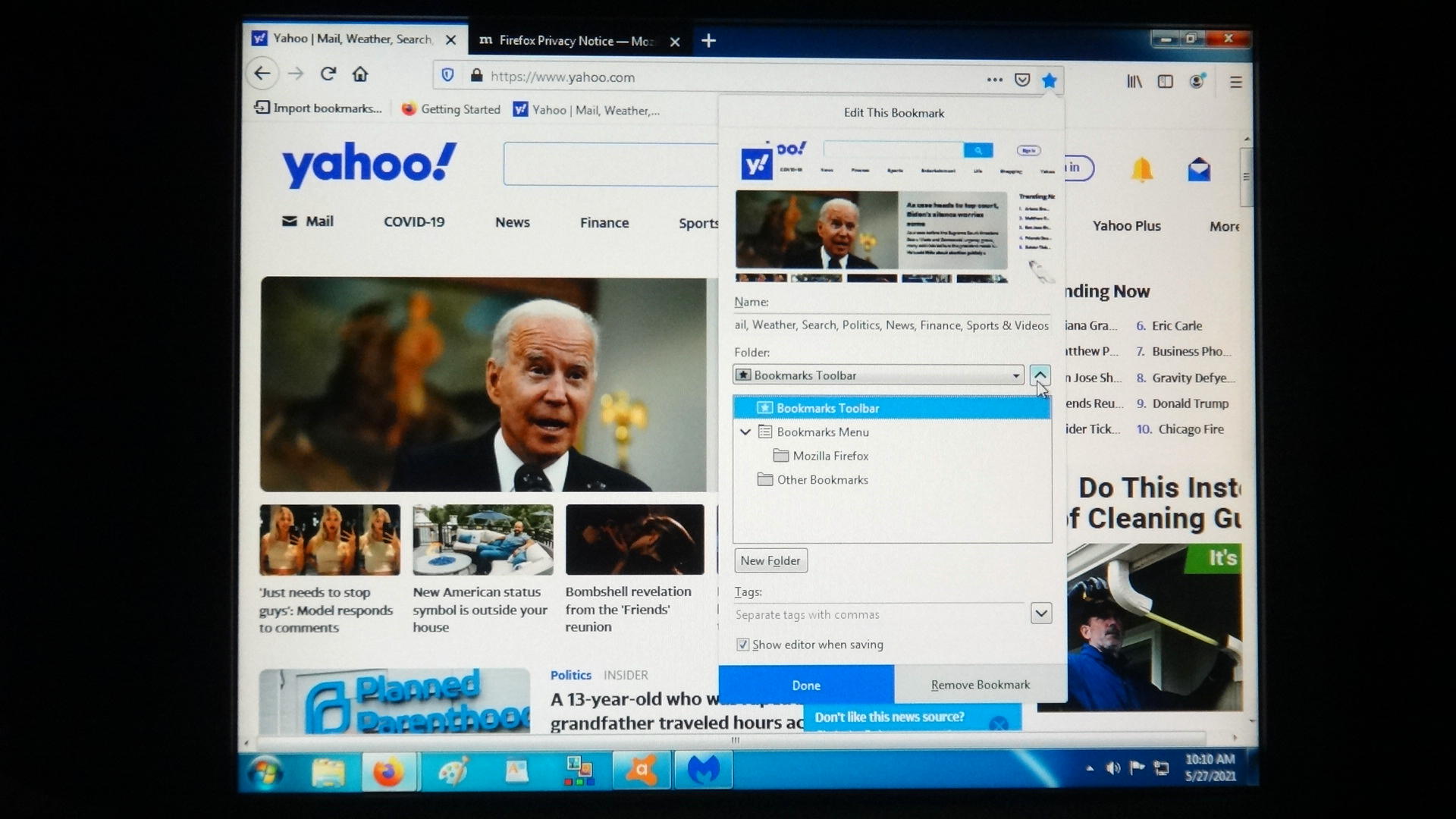Open News section
Viewport: 1456px width, 819px height.
coord(512,222)
